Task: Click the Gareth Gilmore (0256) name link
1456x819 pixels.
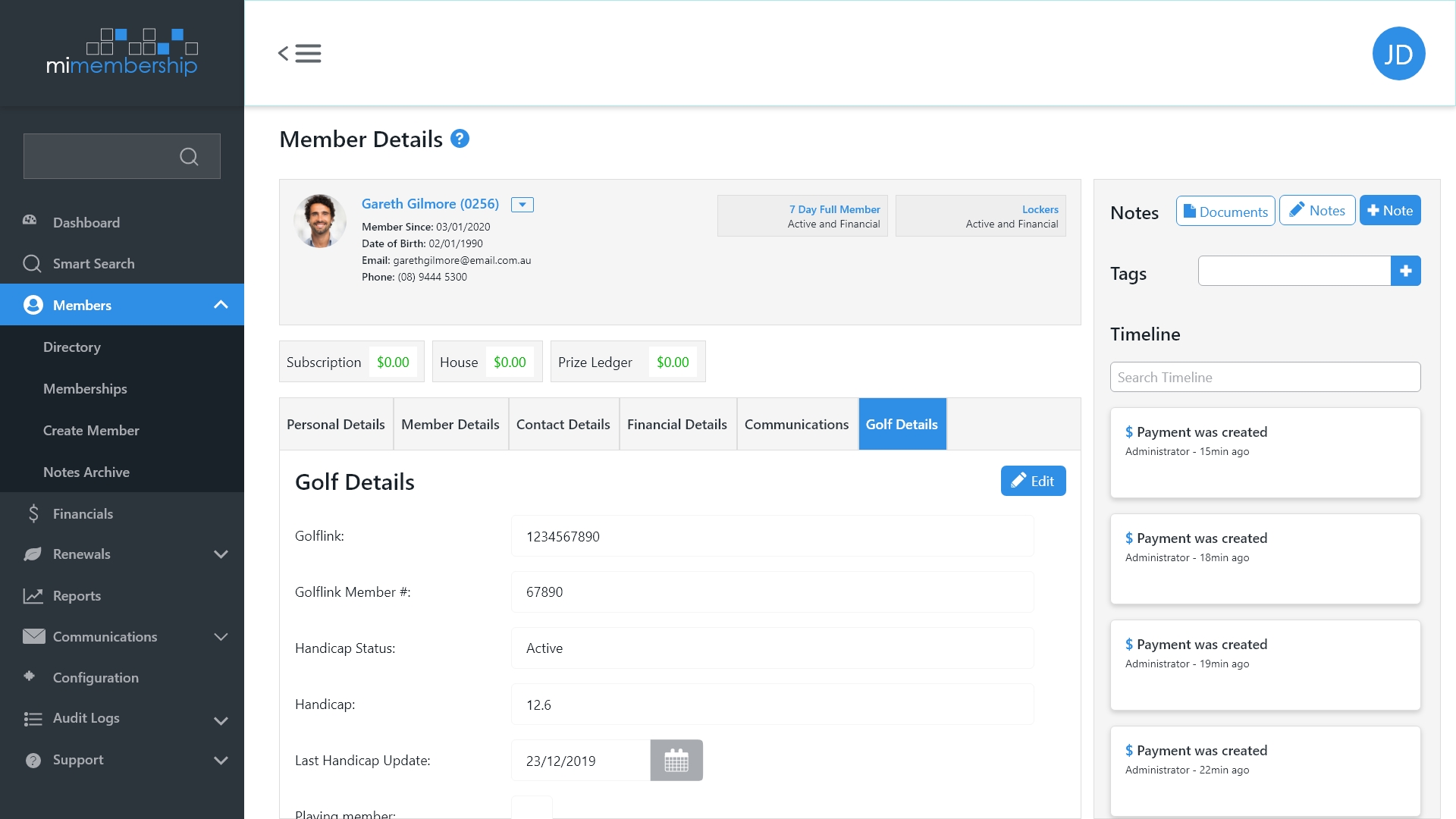Action: (430, 204)
